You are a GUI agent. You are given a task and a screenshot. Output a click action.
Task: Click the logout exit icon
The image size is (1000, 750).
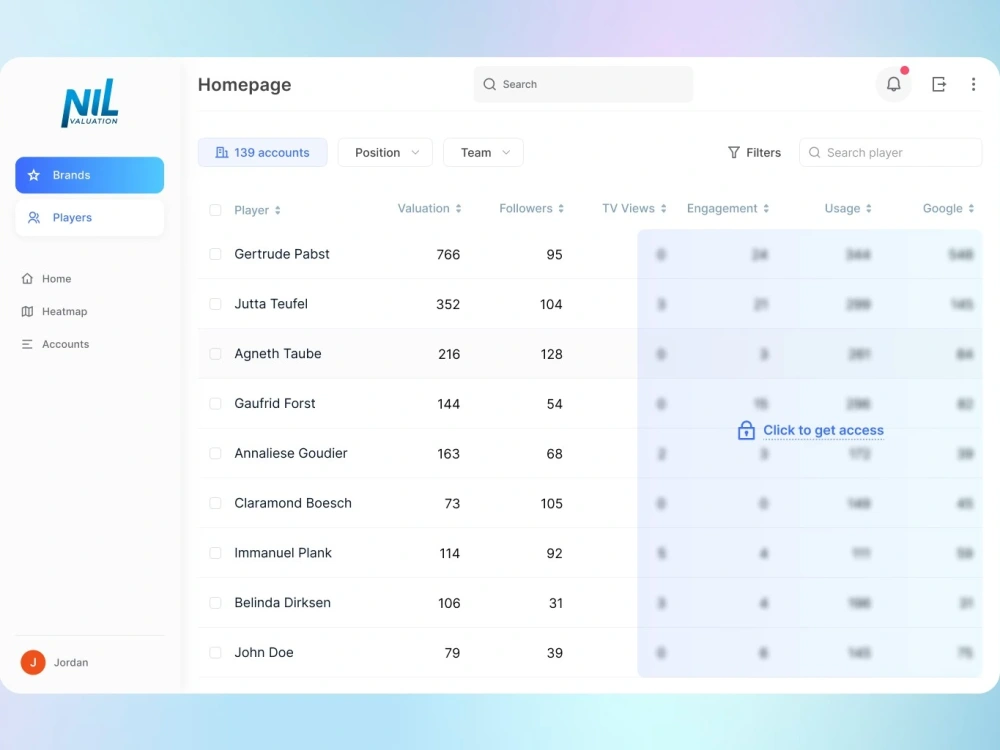tap(939, 84)
